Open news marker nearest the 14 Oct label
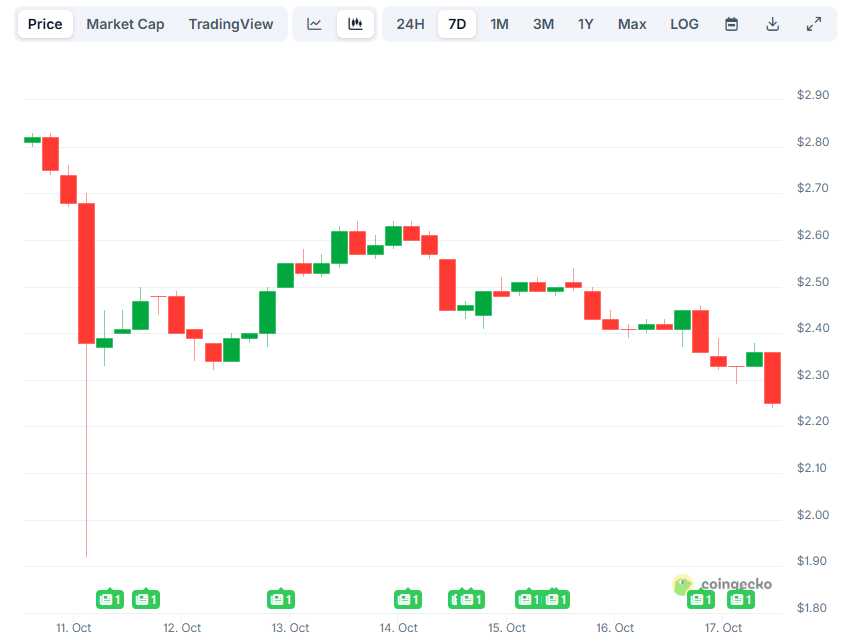The image size is (845, 642). [407, 599]
